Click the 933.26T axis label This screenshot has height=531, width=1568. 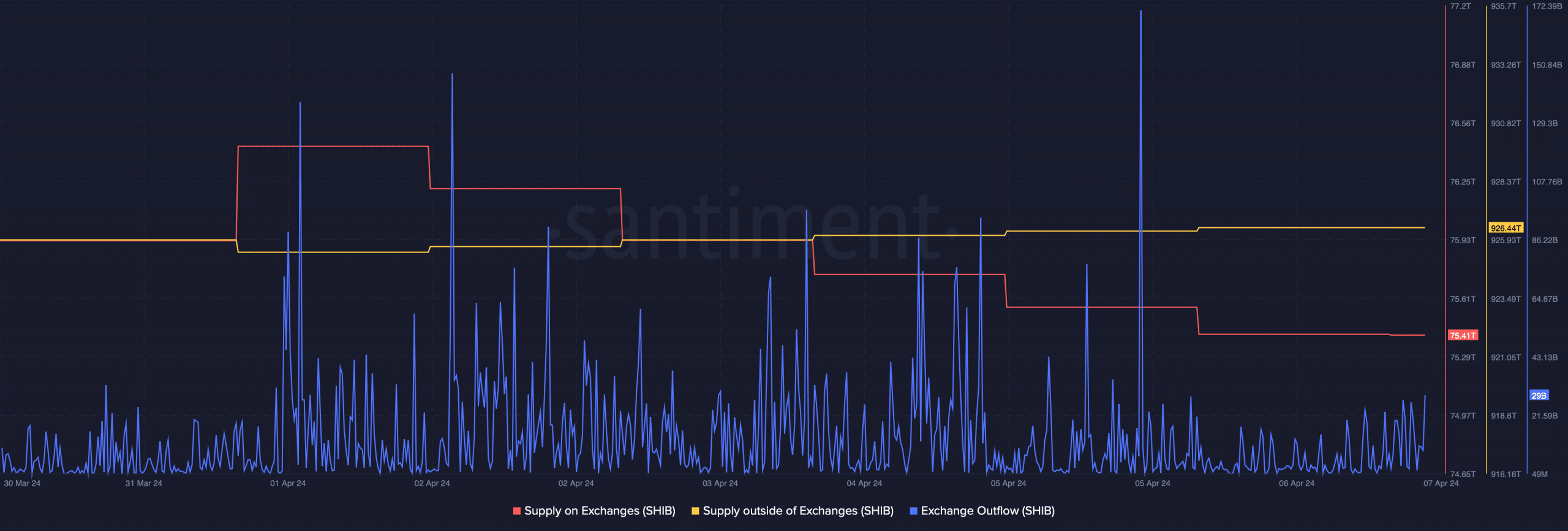(1506, 65)
